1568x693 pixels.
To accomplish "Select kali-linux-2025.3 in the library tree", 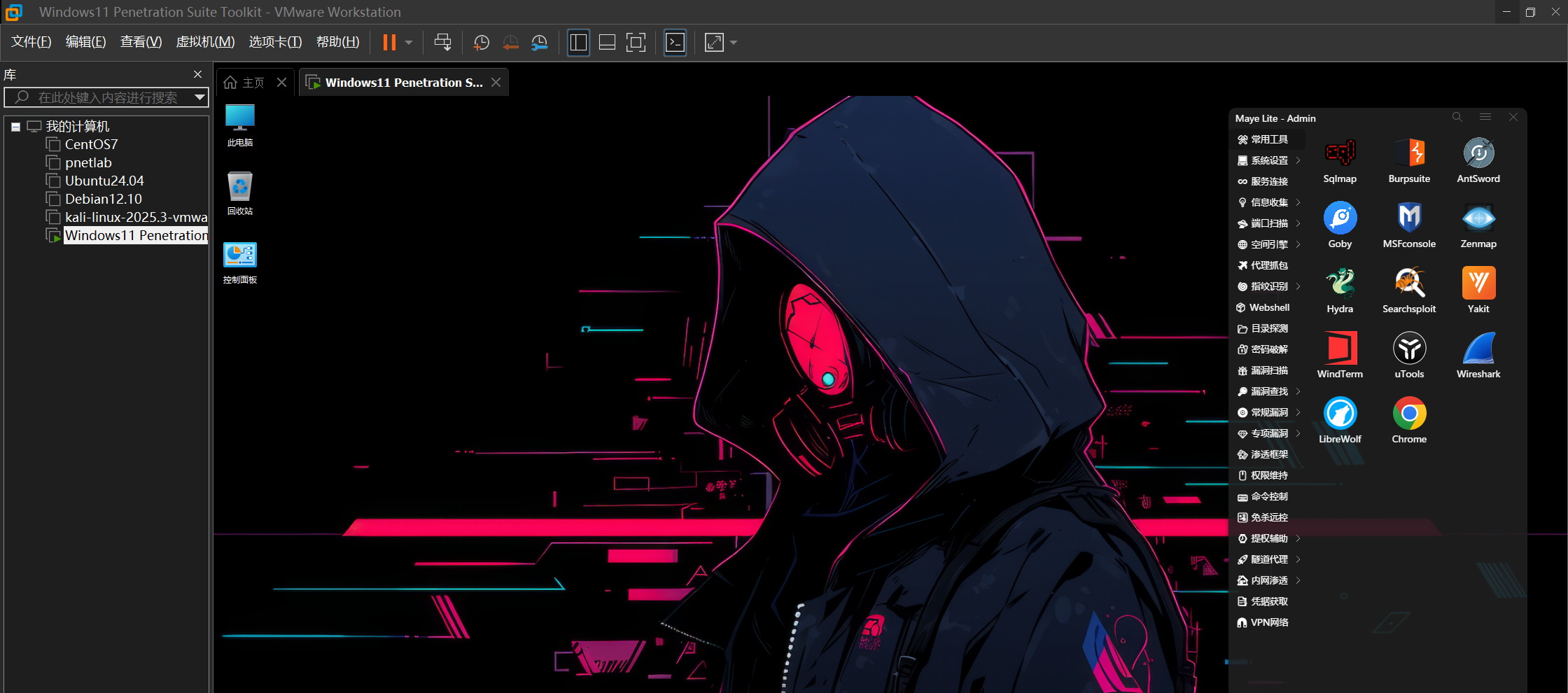I will (x=135, y=217).
